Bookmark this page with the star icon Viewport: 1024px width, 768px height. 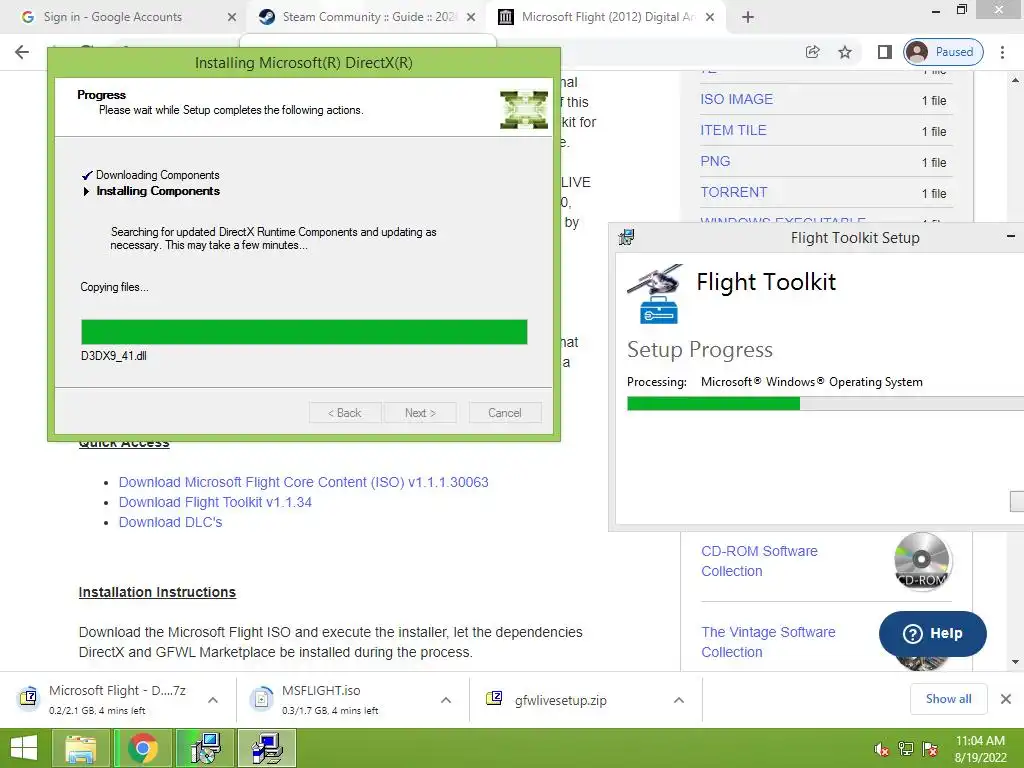(845, 52)
